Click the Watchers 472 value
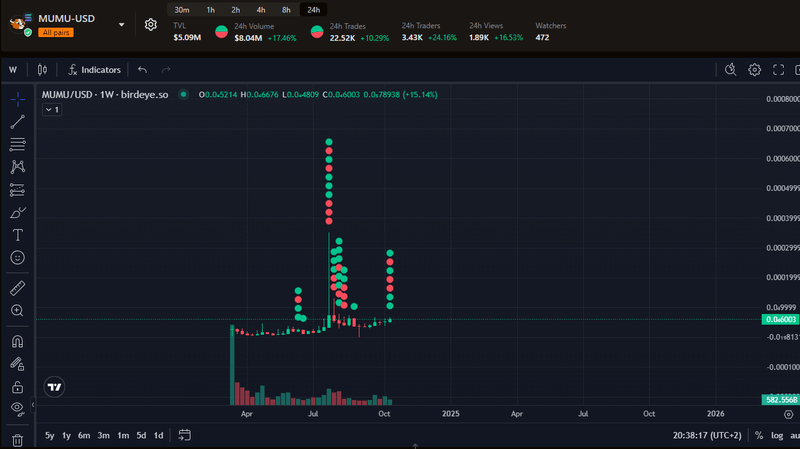Screen dimensions: 800x449 click(x=542, y=38)
